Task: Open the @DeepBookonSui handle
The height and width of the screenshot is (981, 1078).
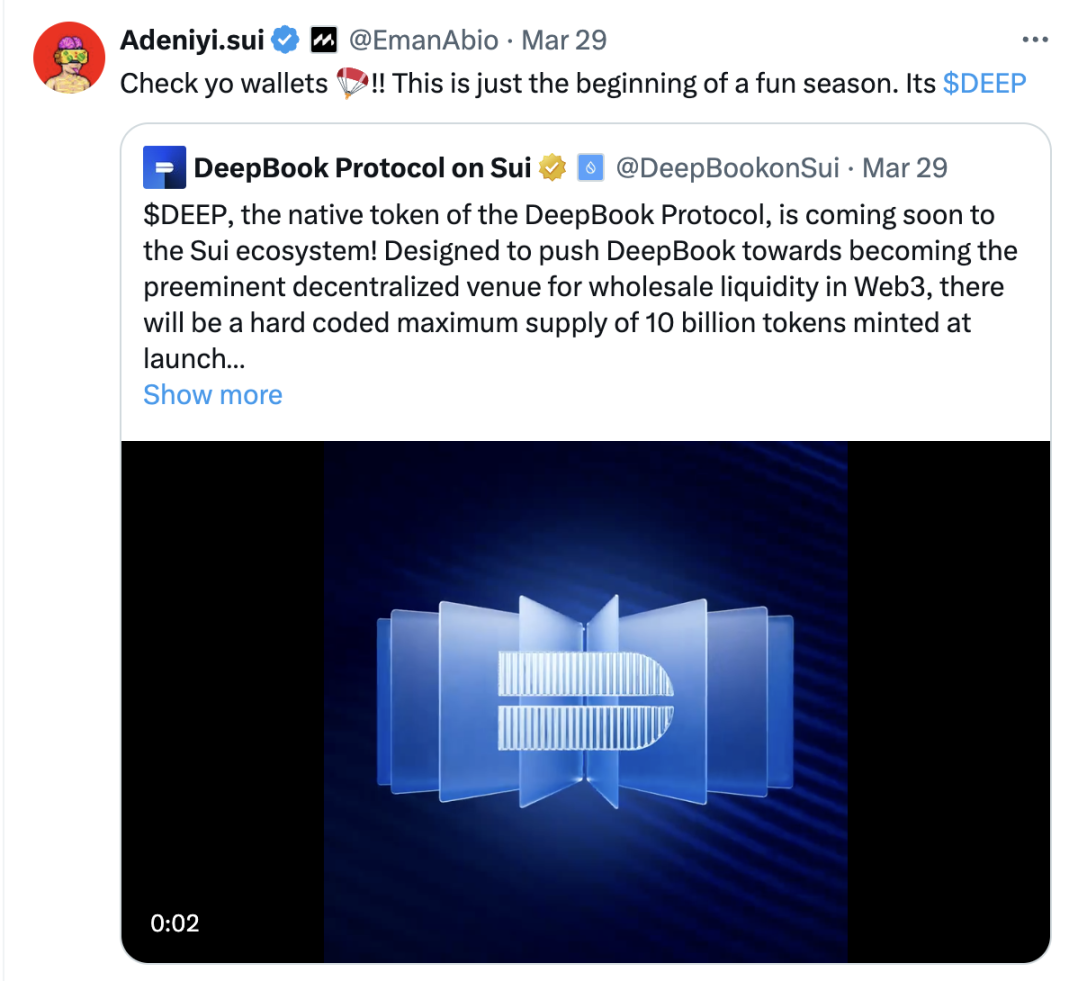Action: coord(727,168)
